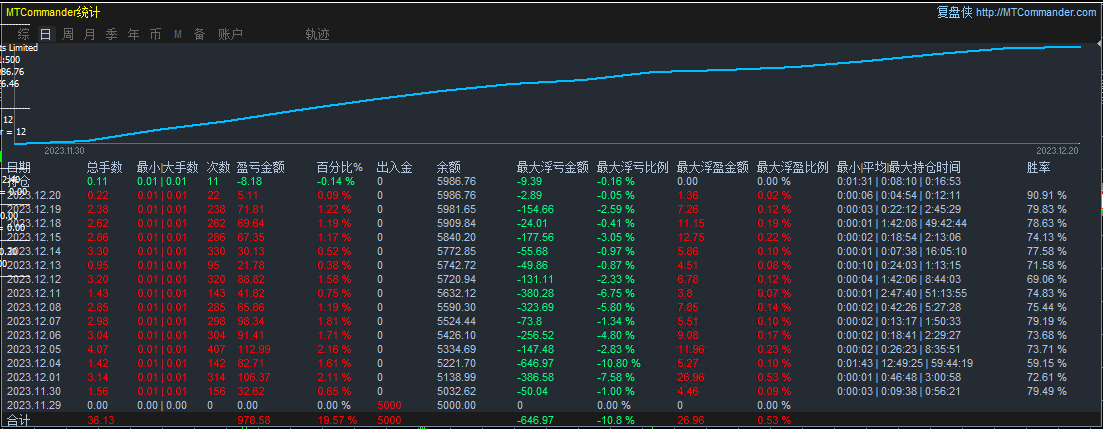Select the M tab
The image size is (1103, 429).
point(177,34)
